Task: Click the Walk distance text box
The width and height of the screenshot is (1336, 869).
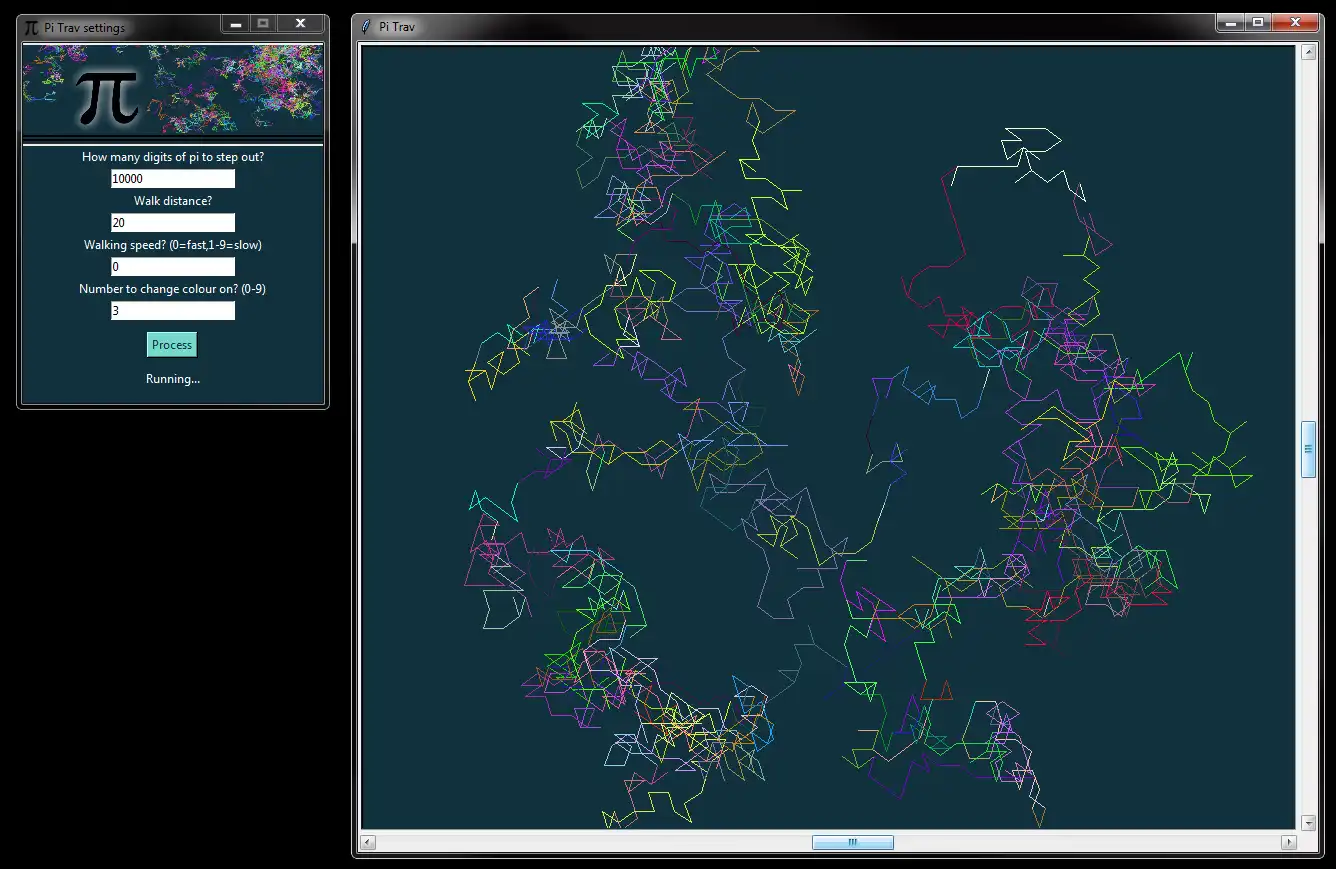Action: click(x=173, y=223)
